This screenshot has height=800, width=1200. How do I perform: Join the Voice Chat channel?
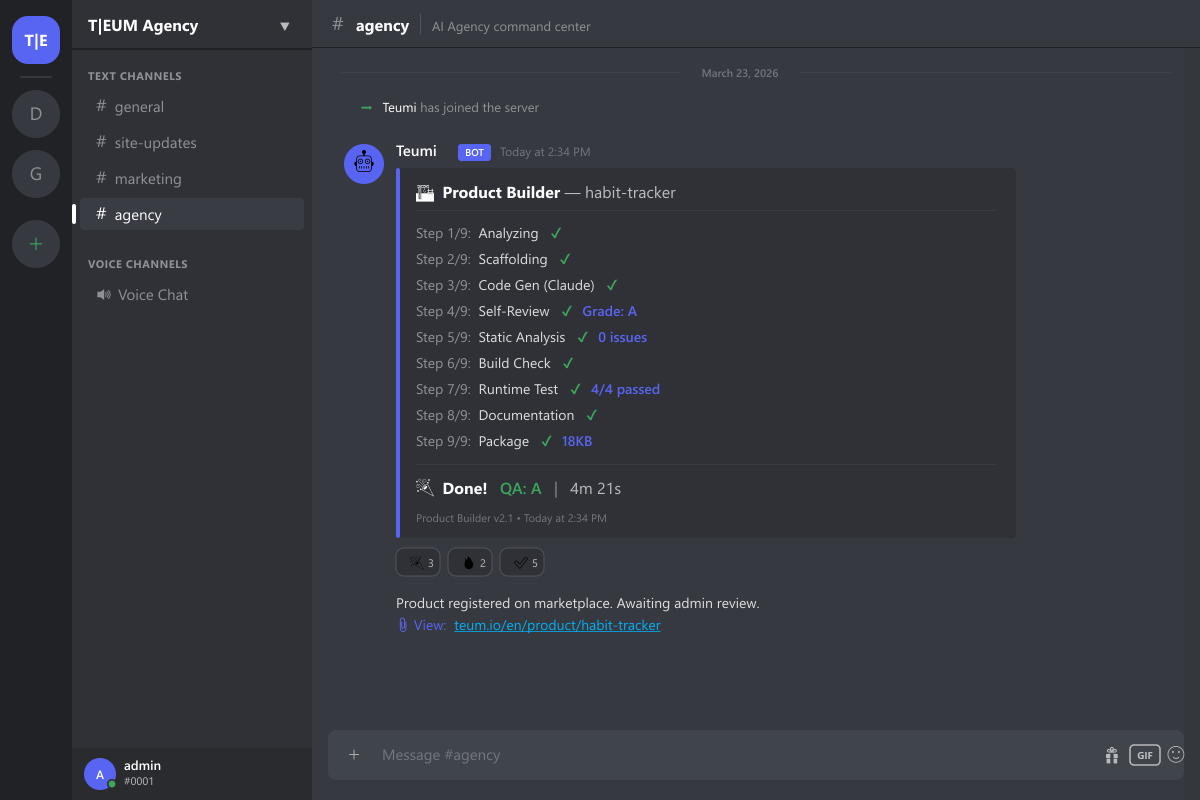(152, 295)
